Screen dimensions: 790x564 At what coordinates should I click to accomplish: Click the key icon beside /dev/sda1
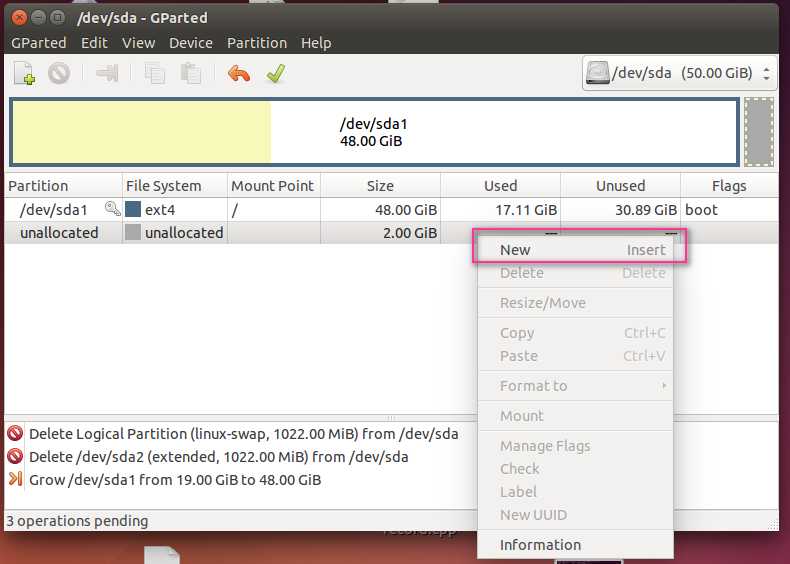point(112,209)
